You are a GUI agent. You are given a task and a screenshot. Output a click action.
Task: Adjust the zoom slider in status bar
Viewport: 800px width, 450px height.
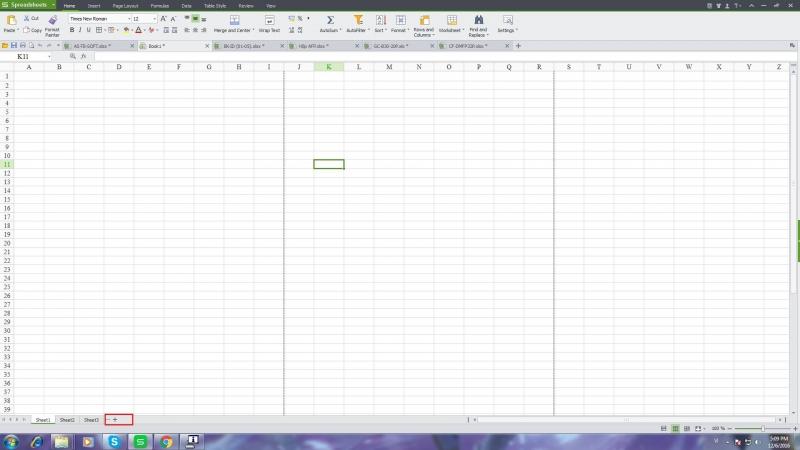(763, 428)
